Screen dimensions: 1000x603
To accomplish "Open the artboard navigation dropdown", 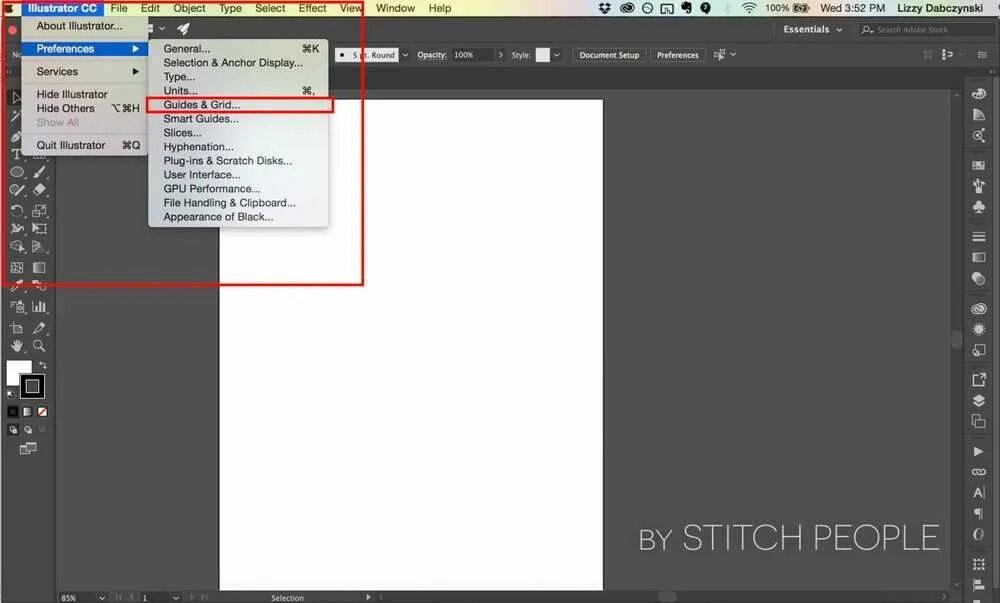I will (175, 597).
